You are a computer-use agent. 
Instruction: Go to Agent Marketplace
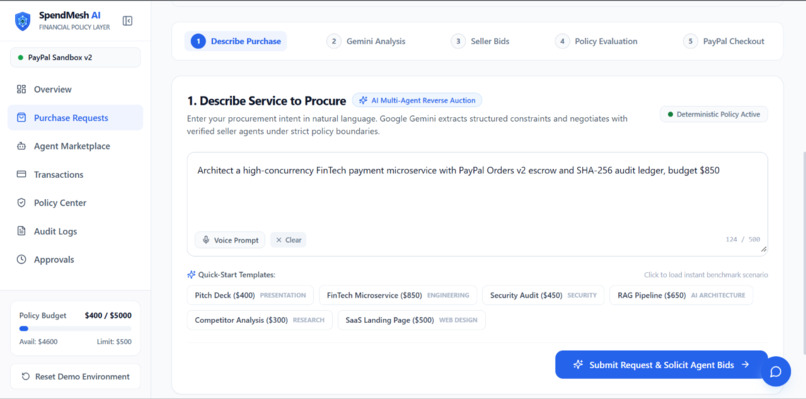[75, 146]
